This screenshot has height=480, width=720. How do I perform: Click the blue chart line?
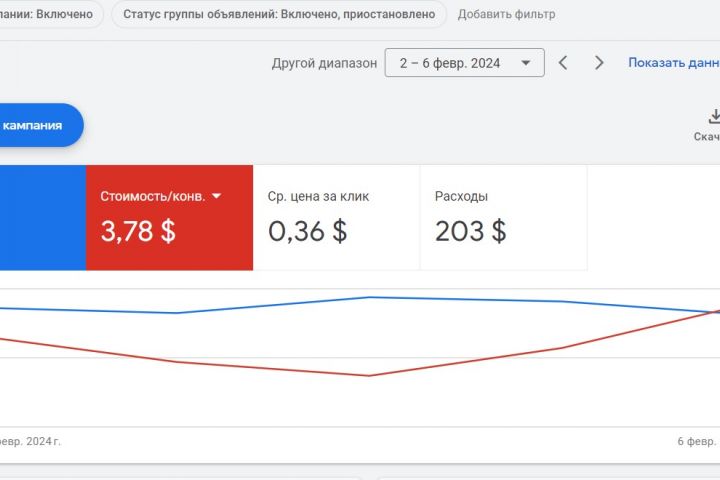[370, 298]
